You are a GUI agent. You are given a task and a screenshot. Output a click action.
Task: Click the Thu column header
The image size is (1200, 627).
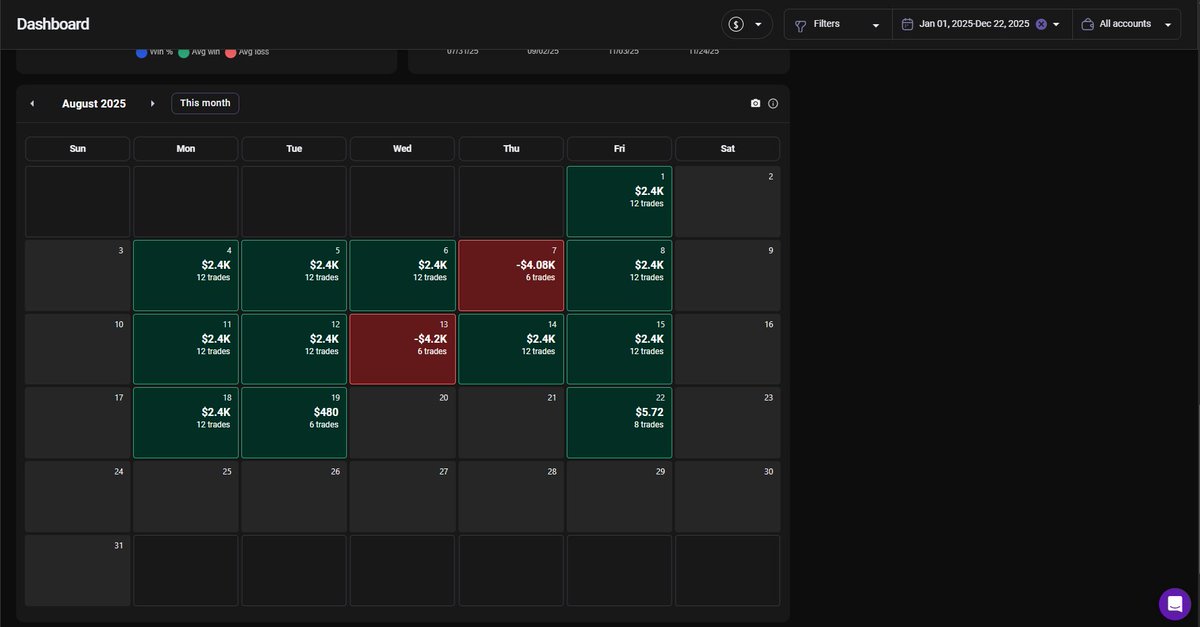click(511, 149)
